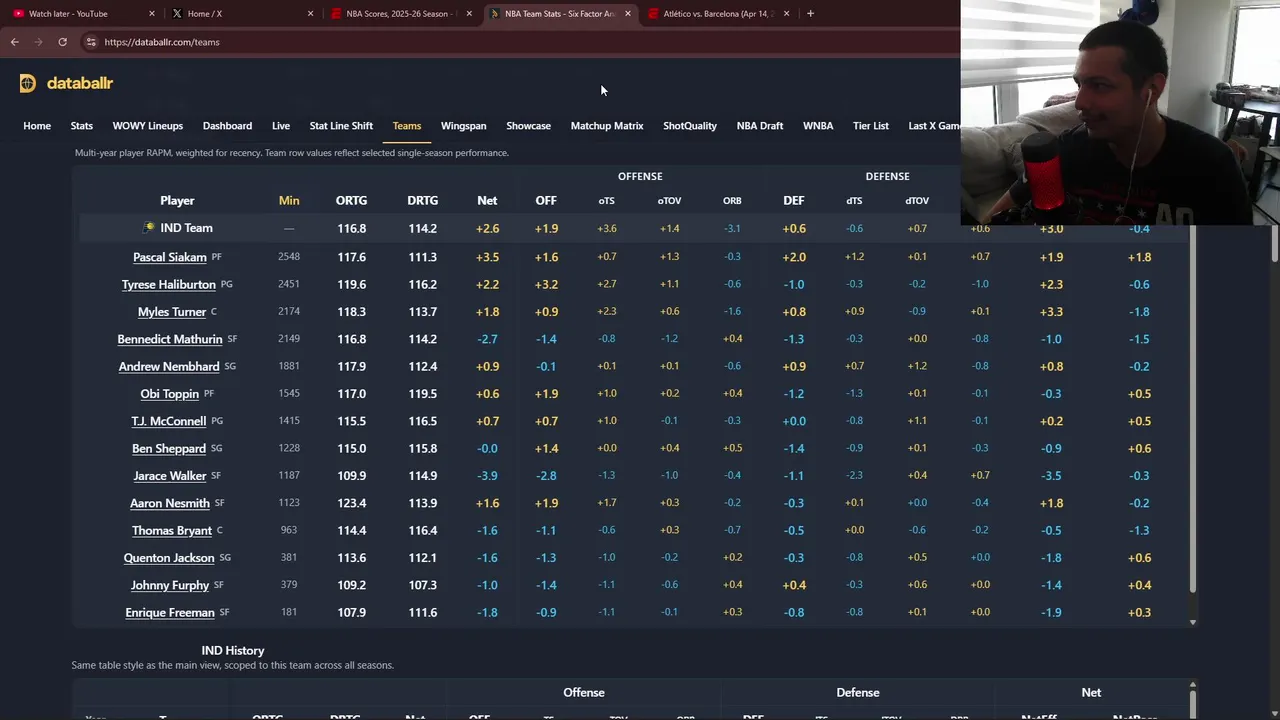Open the Showcase page
The height and width of the screenshot is (720, 1280).
(528, 126)
